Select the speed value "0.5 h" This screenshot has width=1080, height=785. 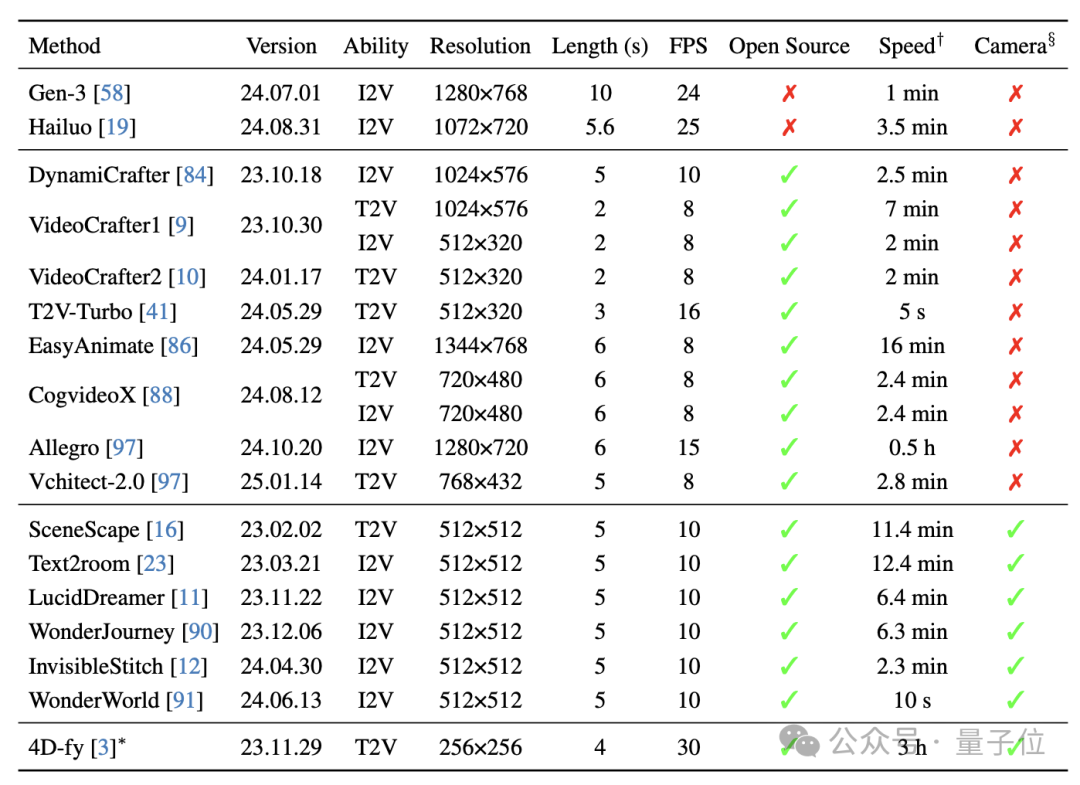[x=912, y=448]
